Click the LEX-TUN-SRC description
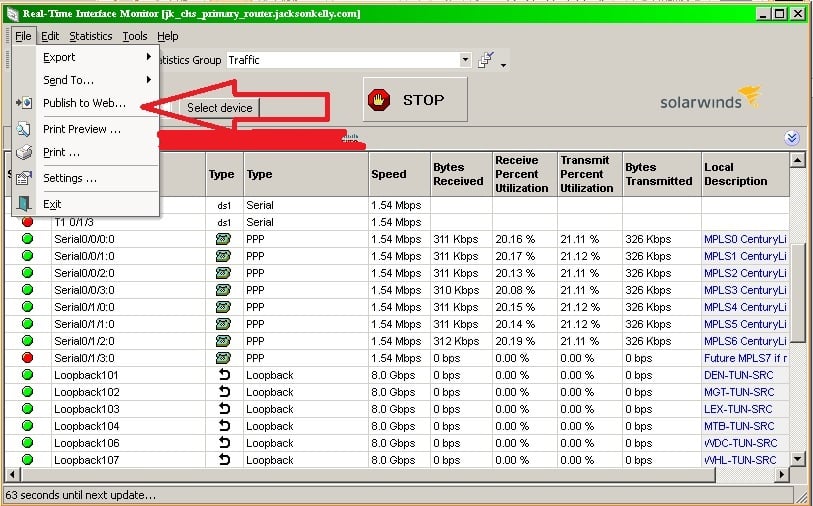The width and height of the screenshot is (813, 506). click(x=738, y=409)
